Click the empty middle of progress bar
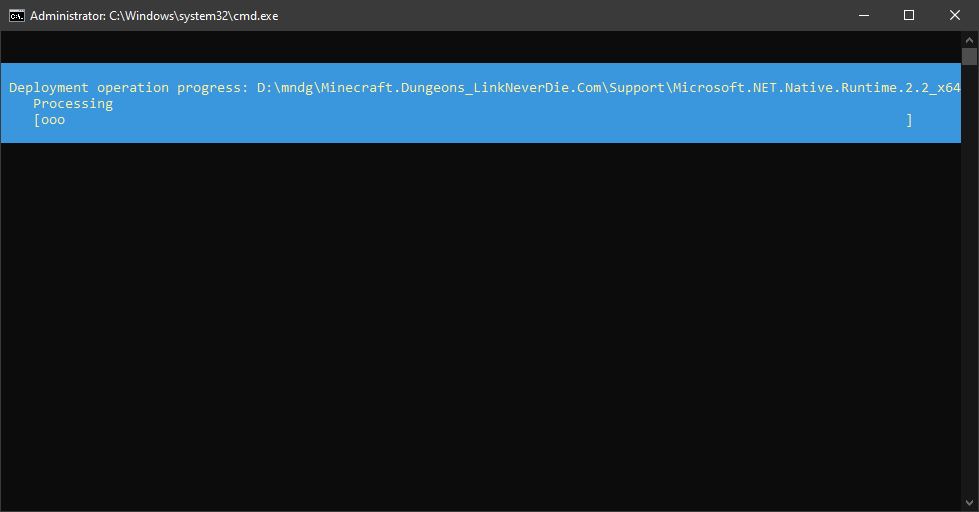This screenshot has width=979, height=512. pos(480,120)
